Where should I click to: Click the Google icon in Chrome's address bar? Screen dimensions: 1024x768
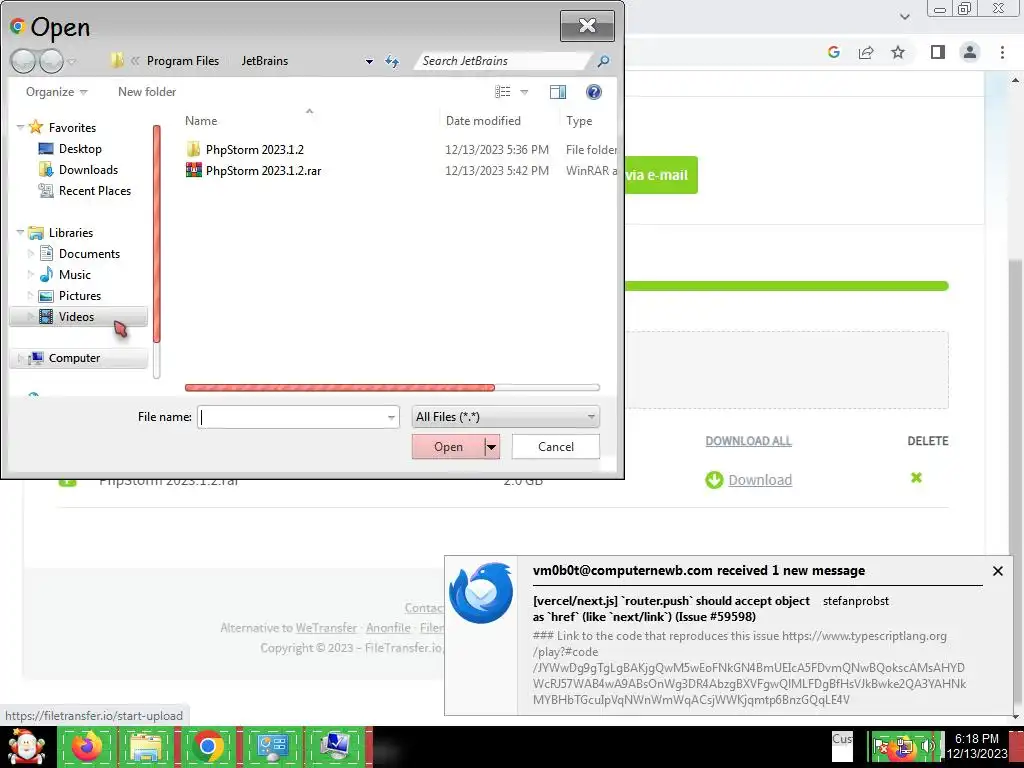pyautogui.click(x=833, y=52)
